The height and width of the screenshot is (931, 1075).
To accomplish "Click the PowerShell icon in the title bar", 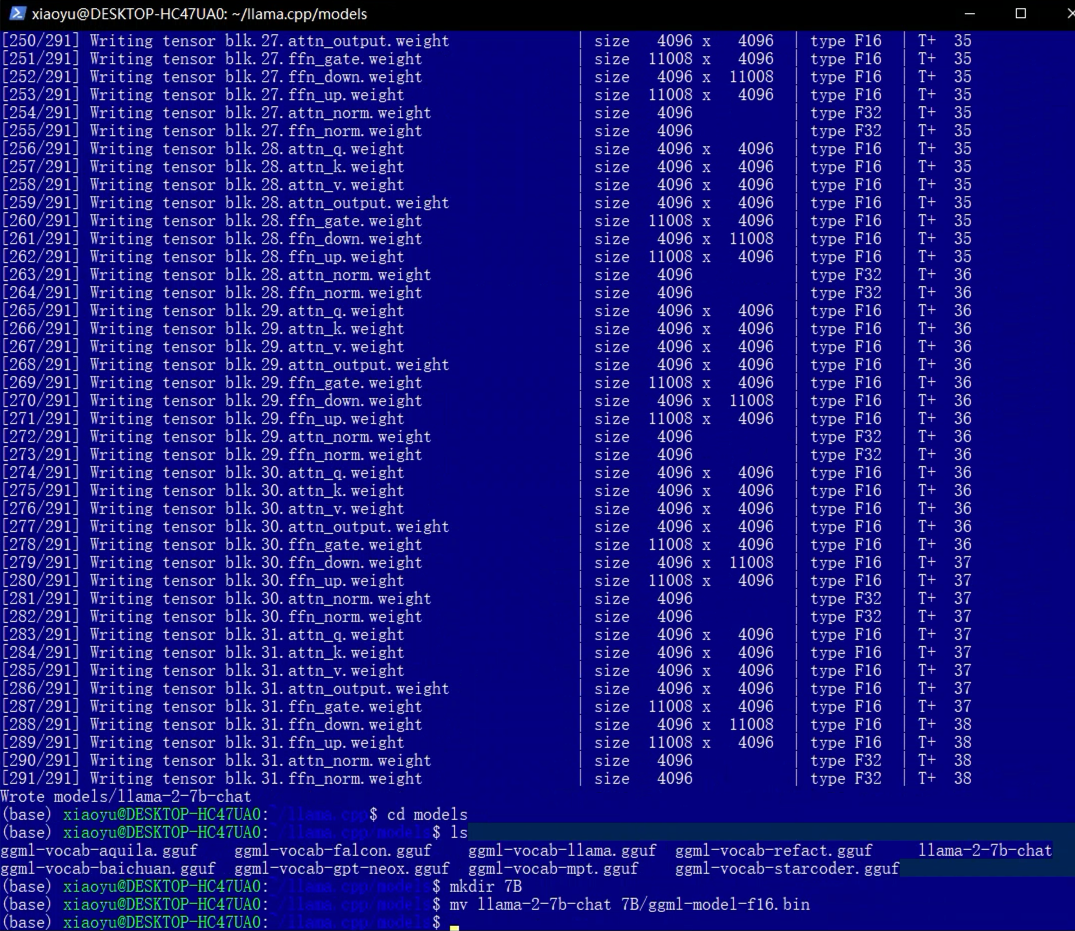I will tap(14, 14).
